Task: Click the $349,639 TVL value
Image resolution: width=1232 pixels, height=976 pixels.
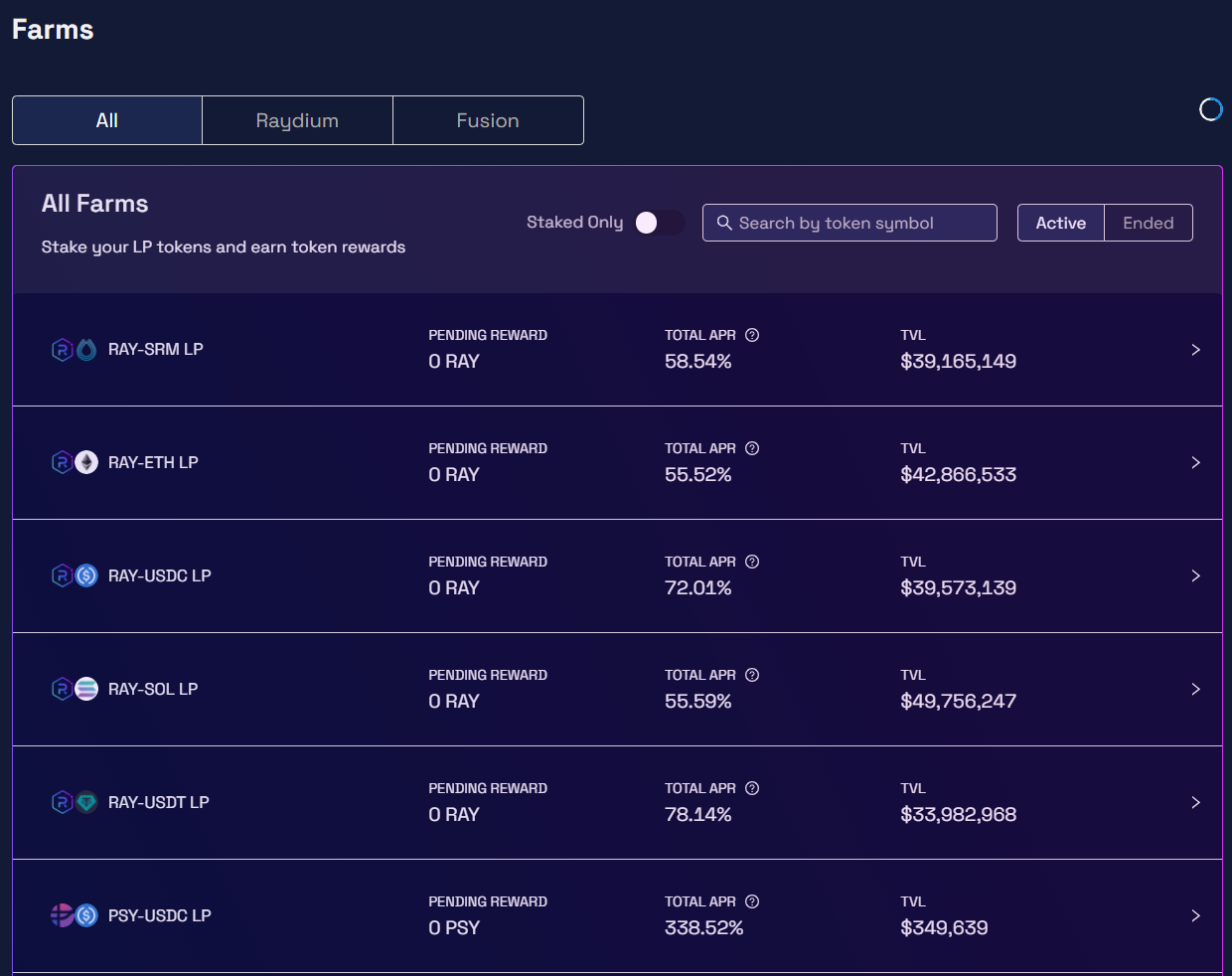Action: click(944, 928)
